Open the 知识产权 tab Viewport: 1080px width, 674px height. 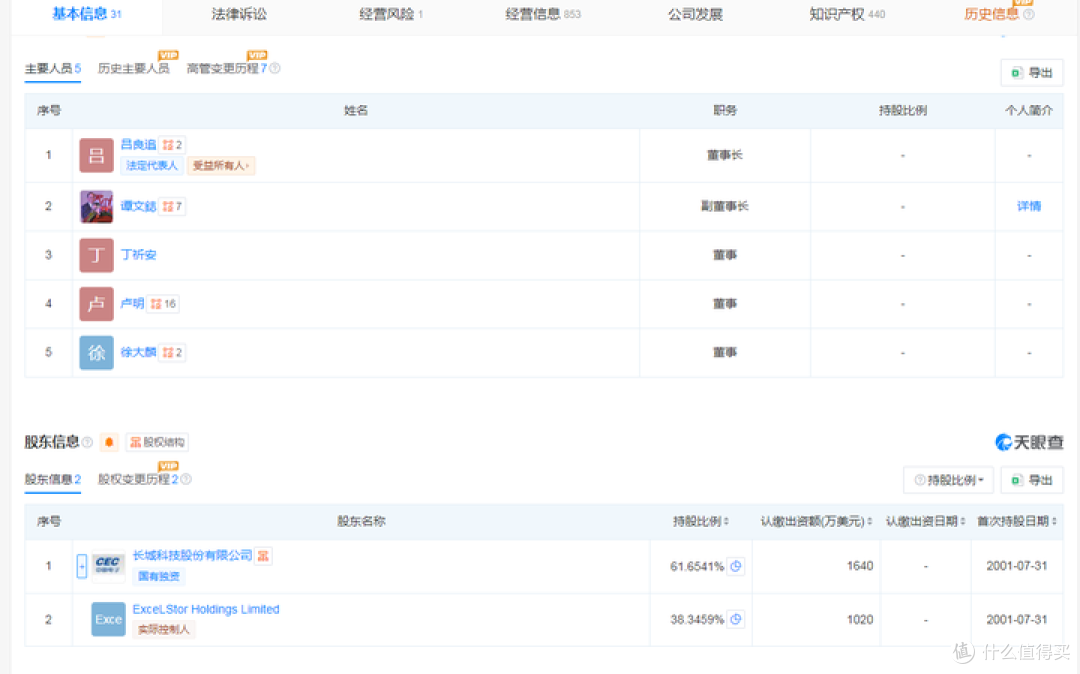pyautogui.click(x=847, y=14)
